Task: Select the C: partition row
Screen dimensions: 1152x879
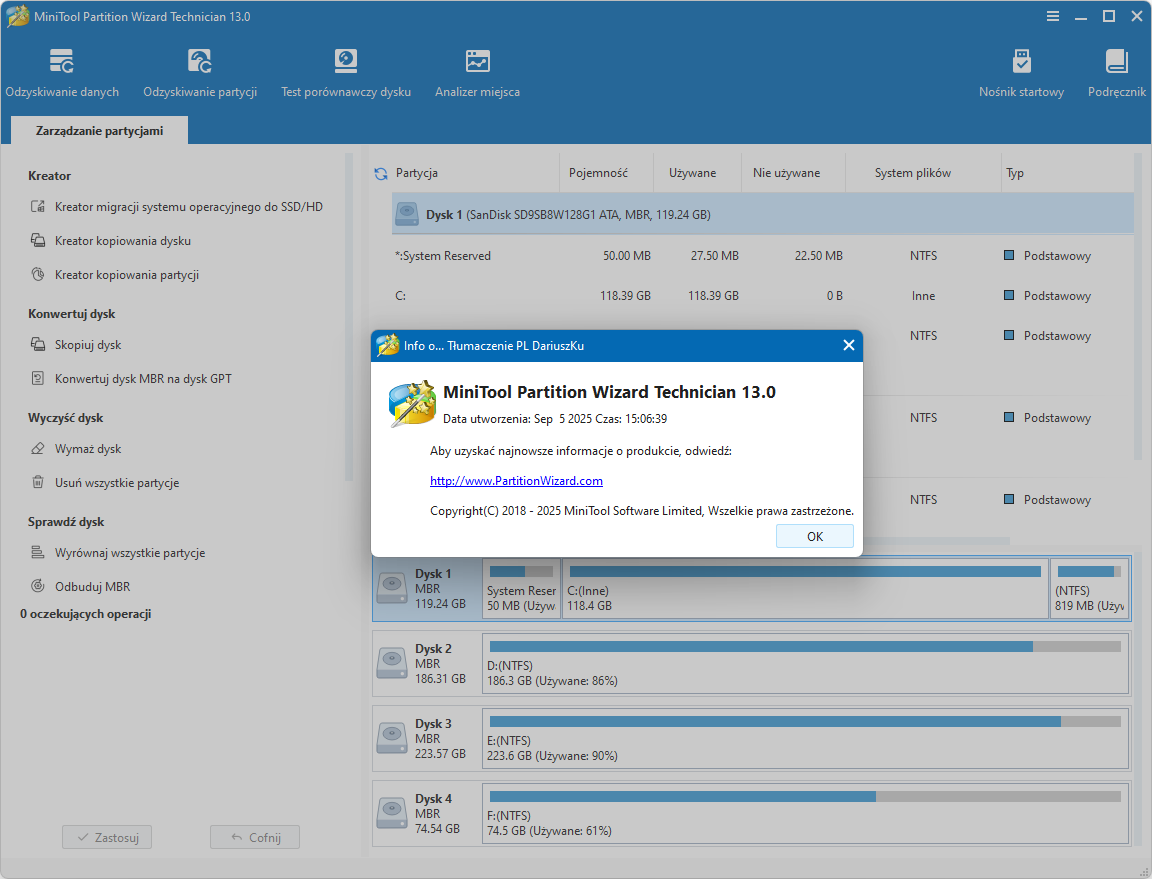Action: click(x=762, y=295)
